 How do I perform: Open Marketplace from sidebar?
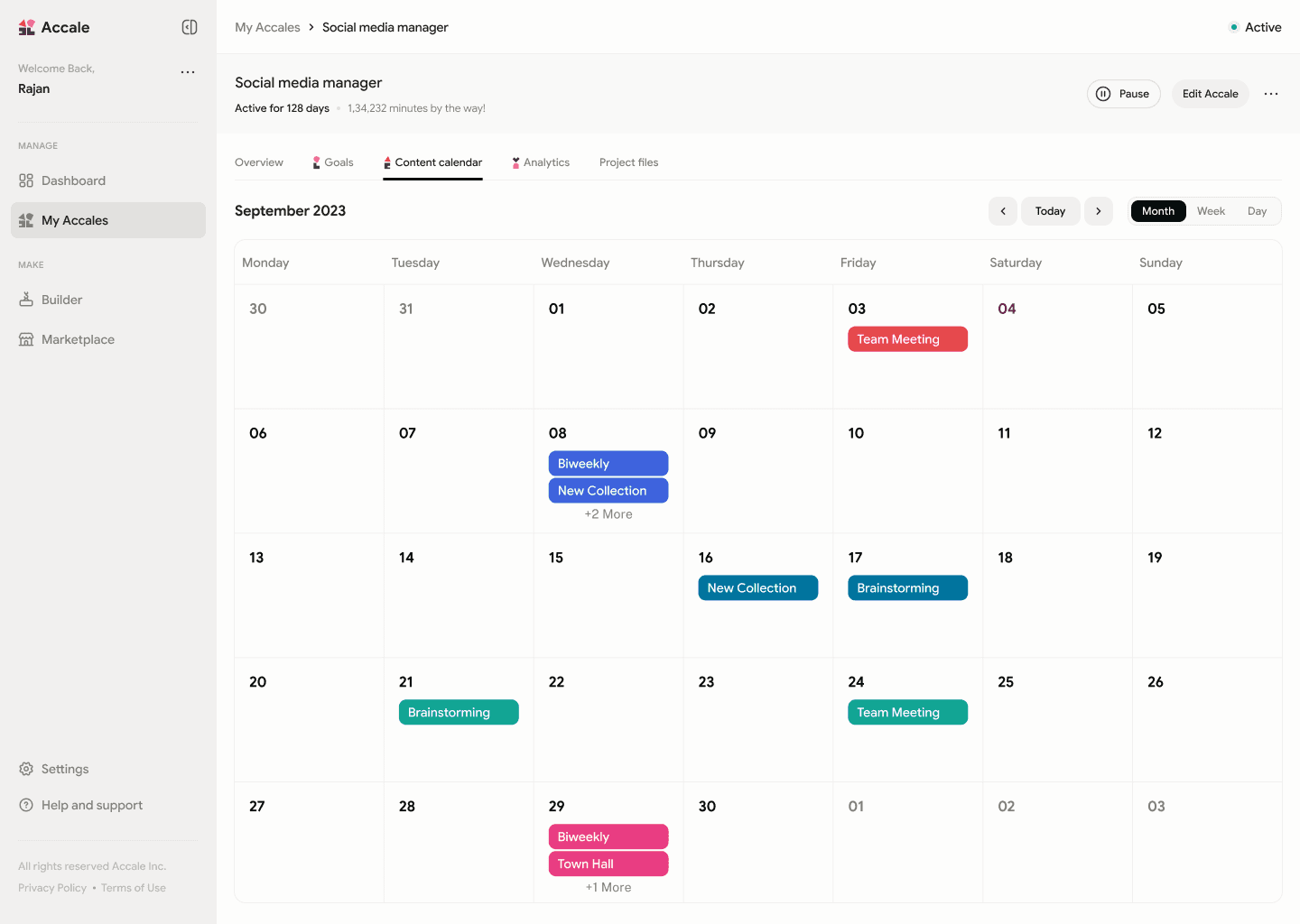(108, 339)
